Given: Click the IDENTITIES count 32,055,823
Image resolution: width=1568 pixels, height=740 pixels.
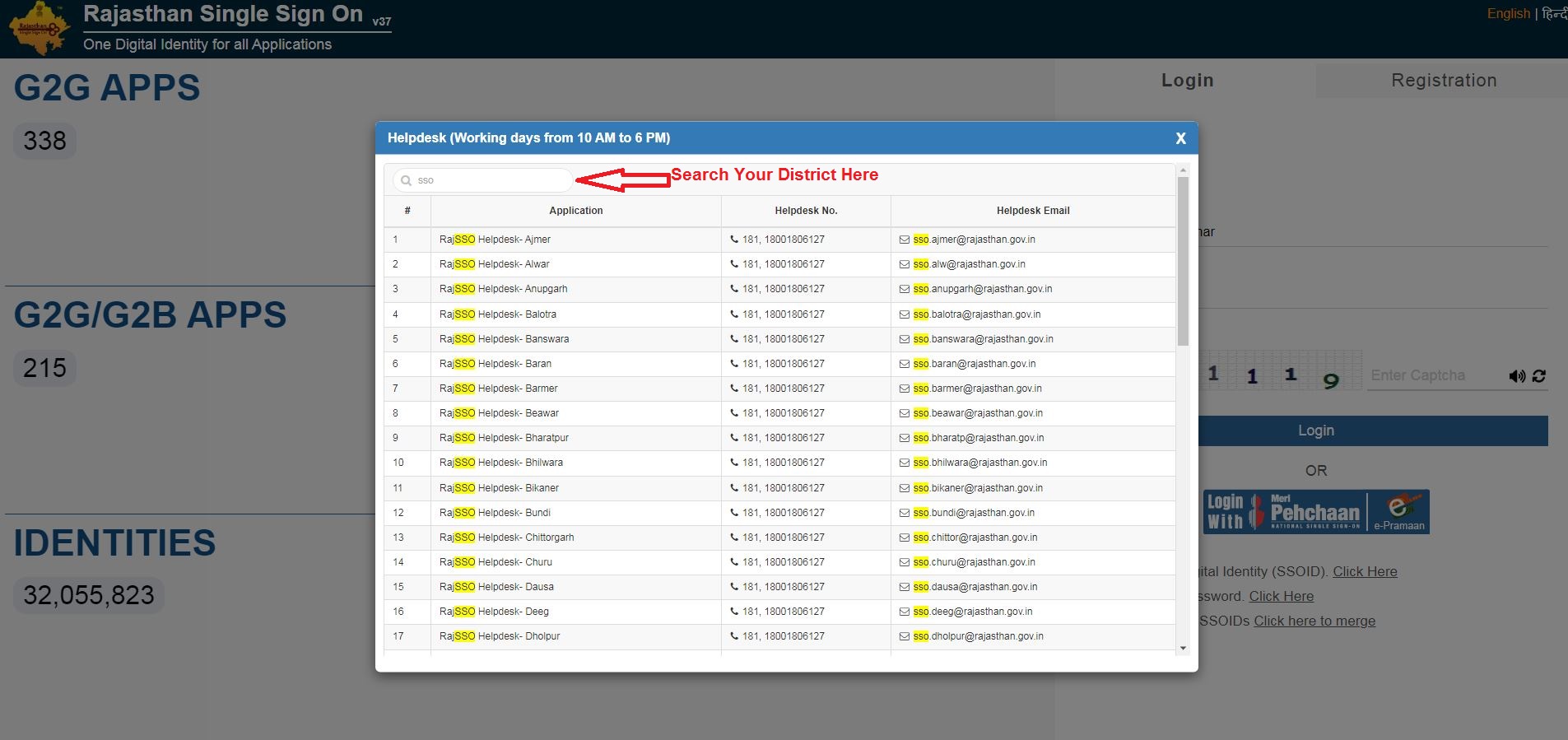Looking at the screenshot, I should click(x=89, y=595).
